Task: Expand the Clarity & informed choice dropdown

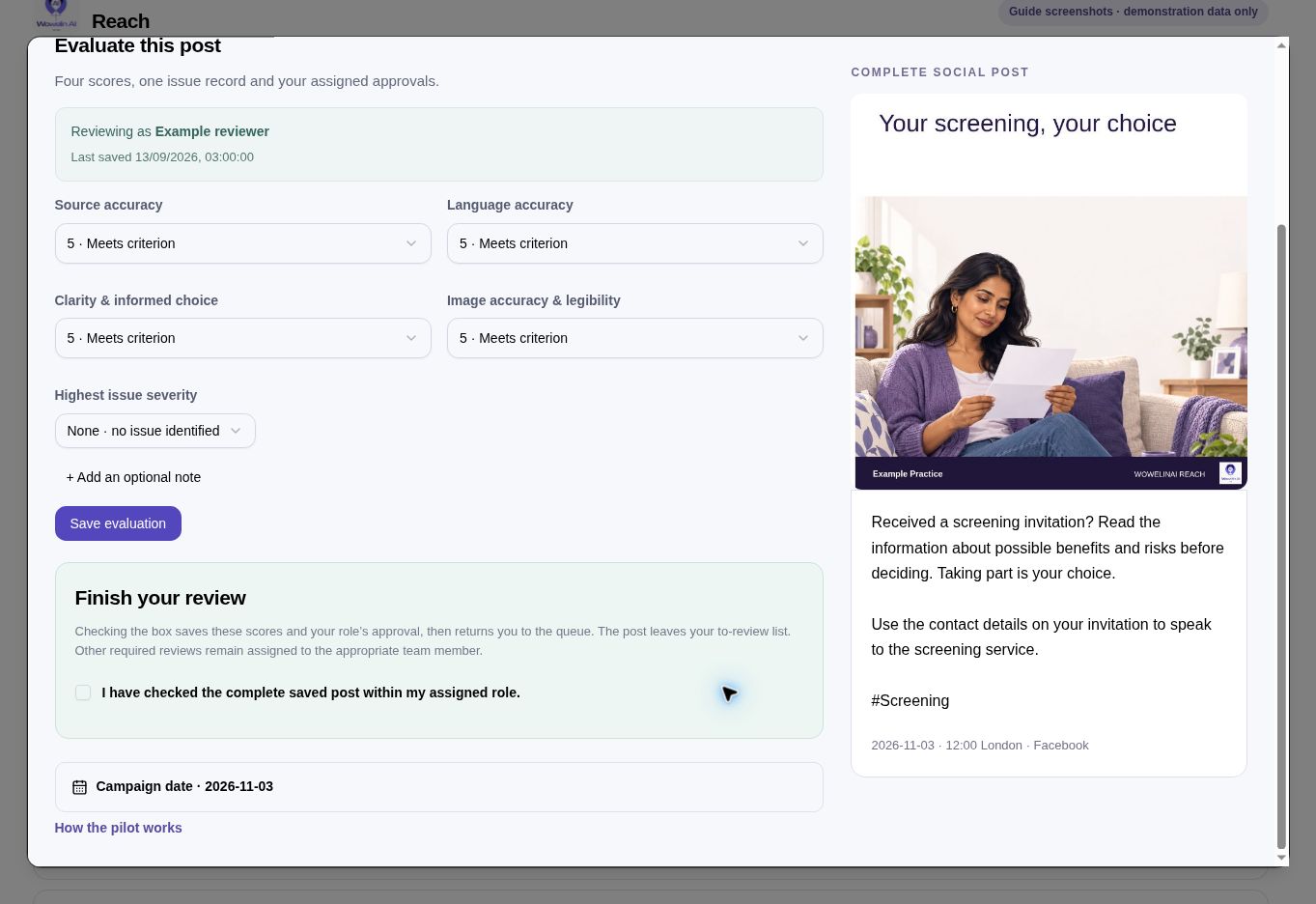Action: 242,338
